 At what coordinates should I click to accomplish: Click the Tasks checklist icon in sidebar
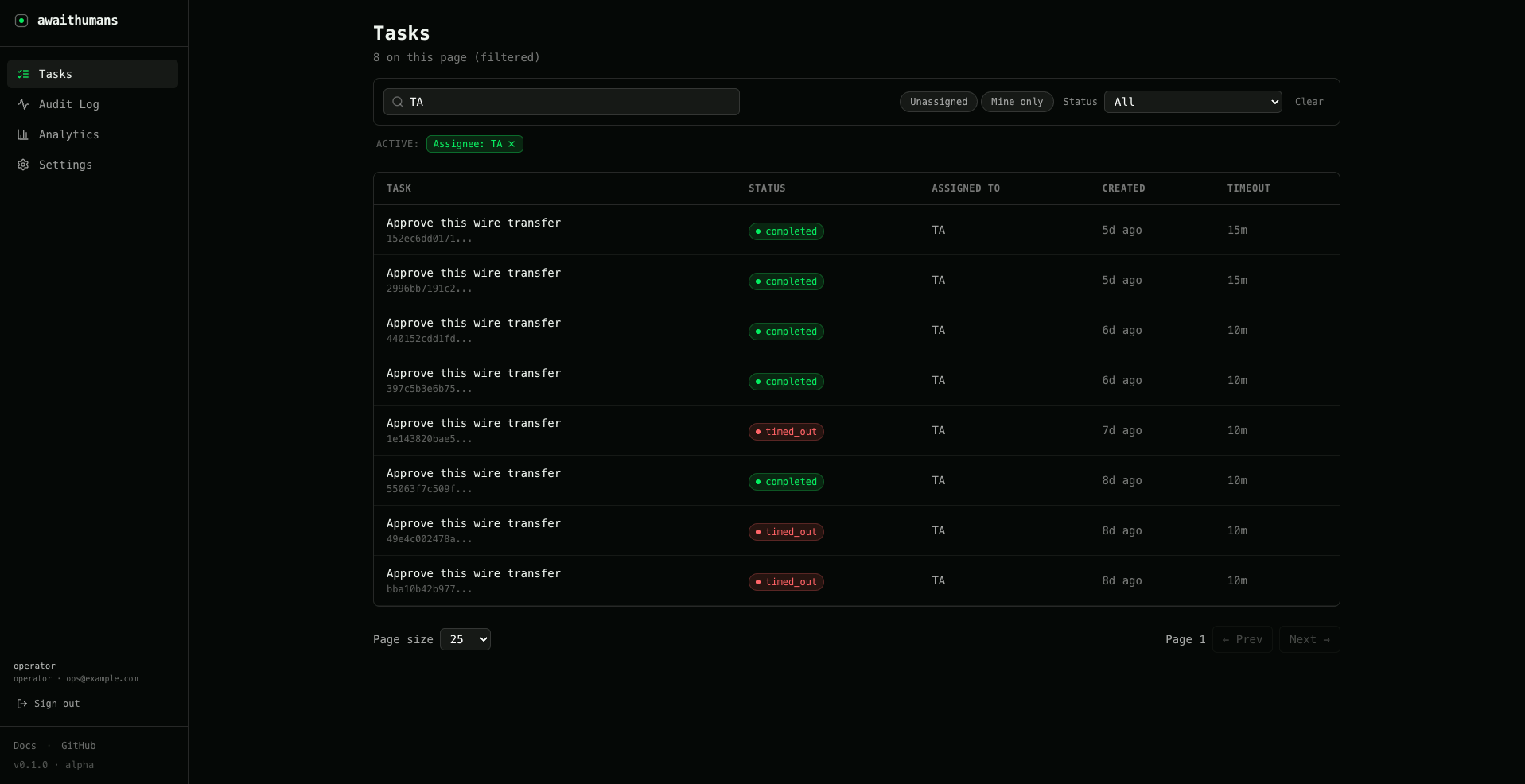[x=23, y=74]
